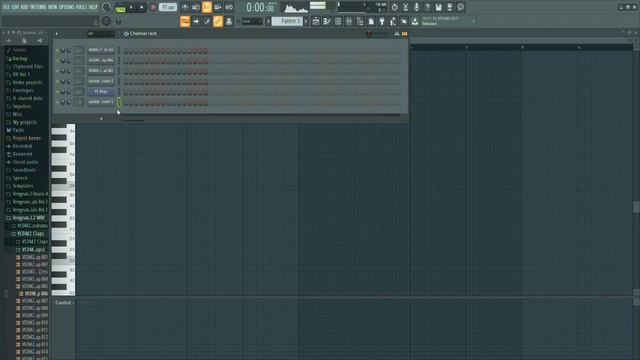Collapse the VEDM2 Claps folder
640x360 pixels.
coord(30,234)
